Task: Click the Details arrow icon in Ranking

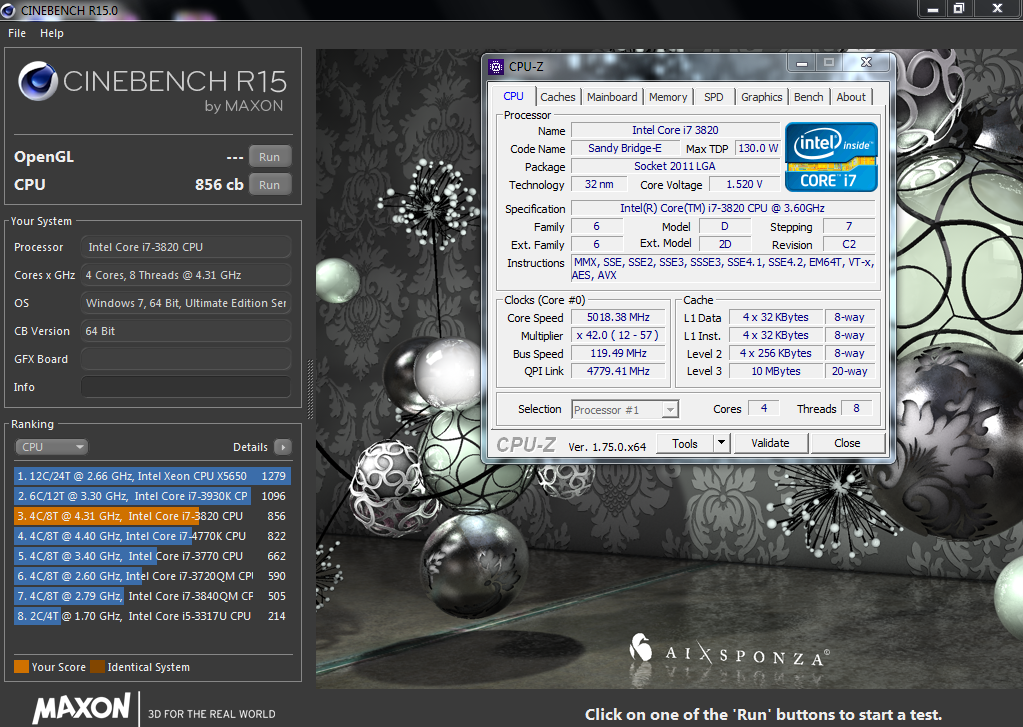Action: (282, 447)
